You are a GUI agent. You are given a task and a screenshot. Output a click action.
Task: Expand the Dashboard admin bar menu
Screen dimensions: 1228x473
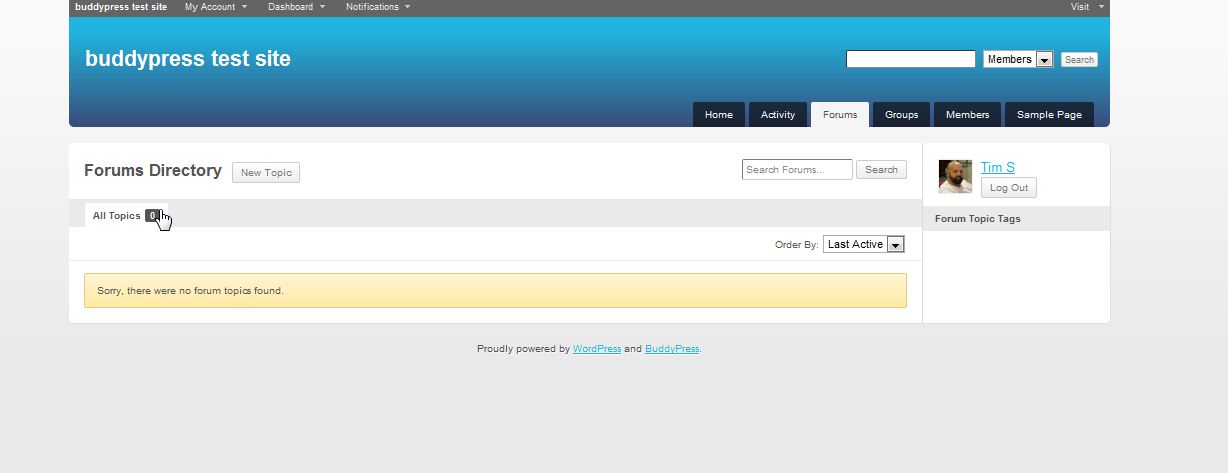click(297, 7)
